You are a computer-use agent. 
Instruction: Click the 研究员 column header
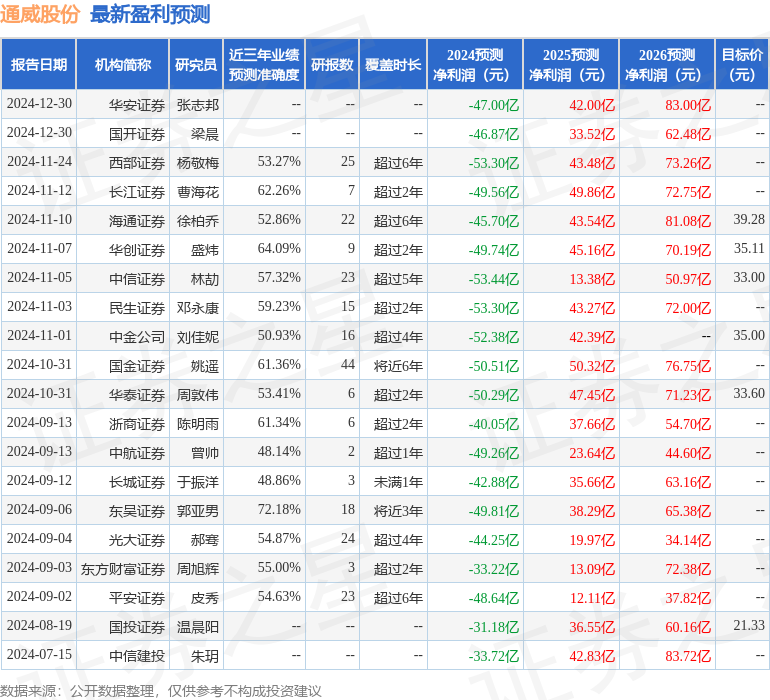pyautogui.click(x=196, y=65)
